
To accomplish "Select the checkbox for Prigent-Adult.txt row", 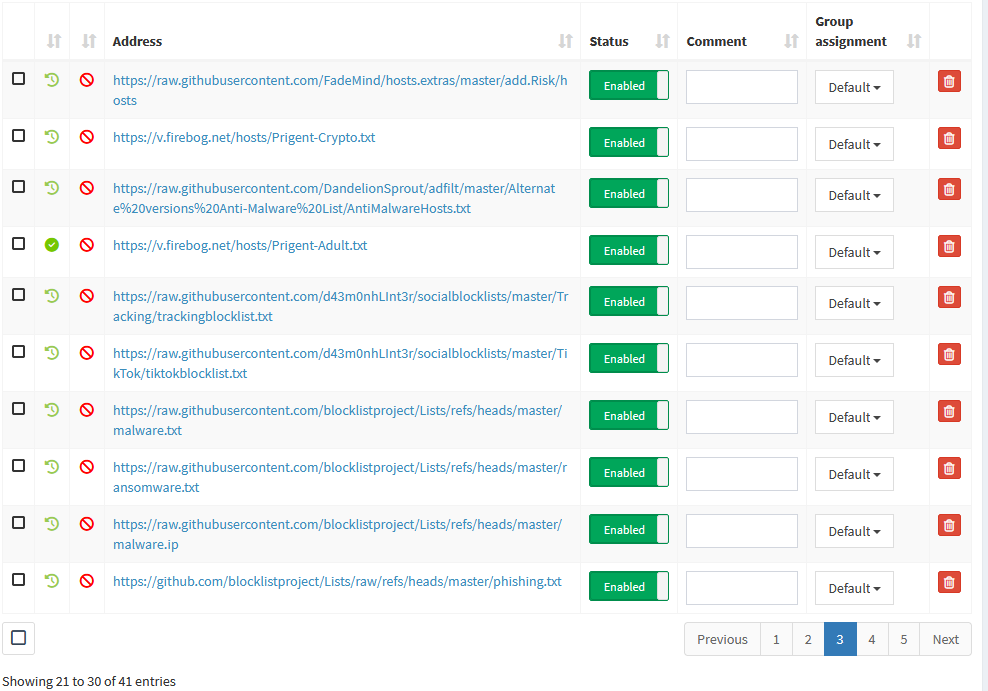I will [x=18, y=243].
